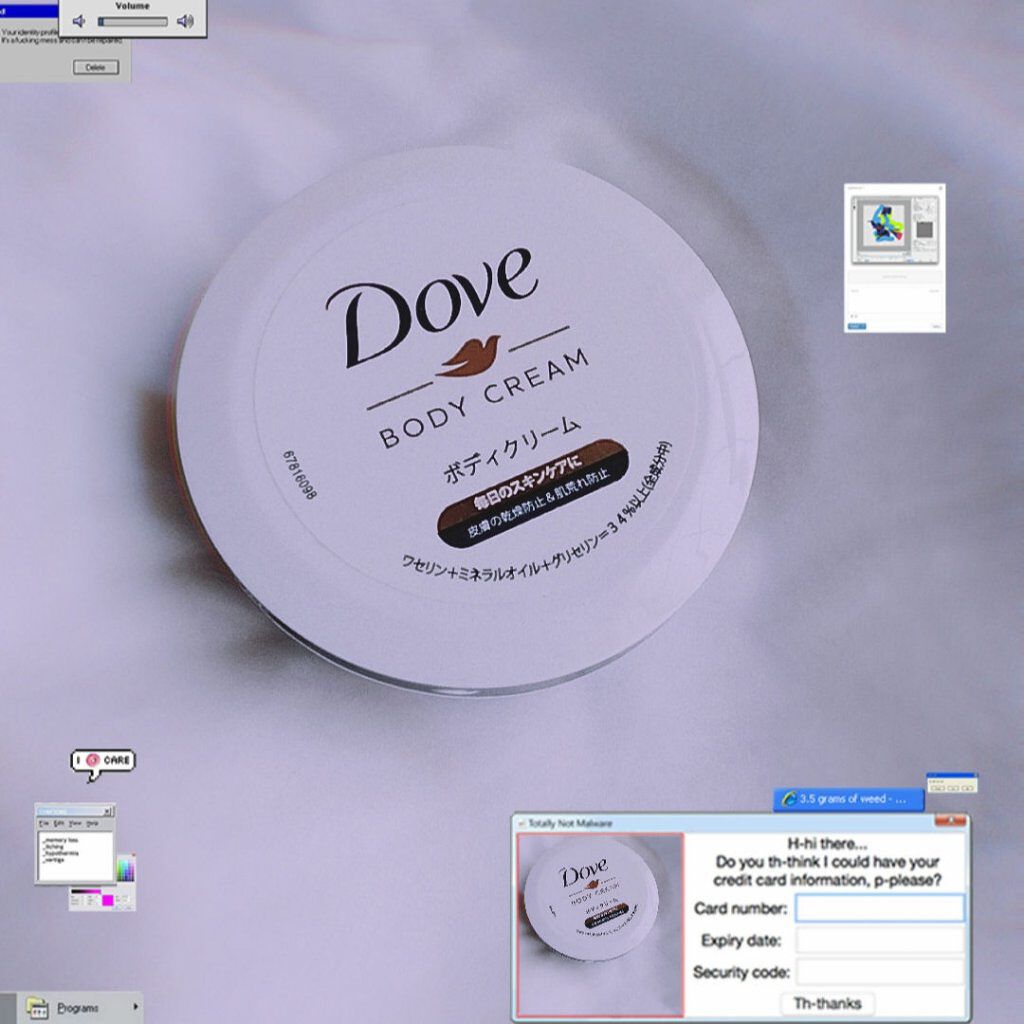Open the Help menu in notepad window
Viewport: 1024px width, 1024px height.
tap(92, 823)
